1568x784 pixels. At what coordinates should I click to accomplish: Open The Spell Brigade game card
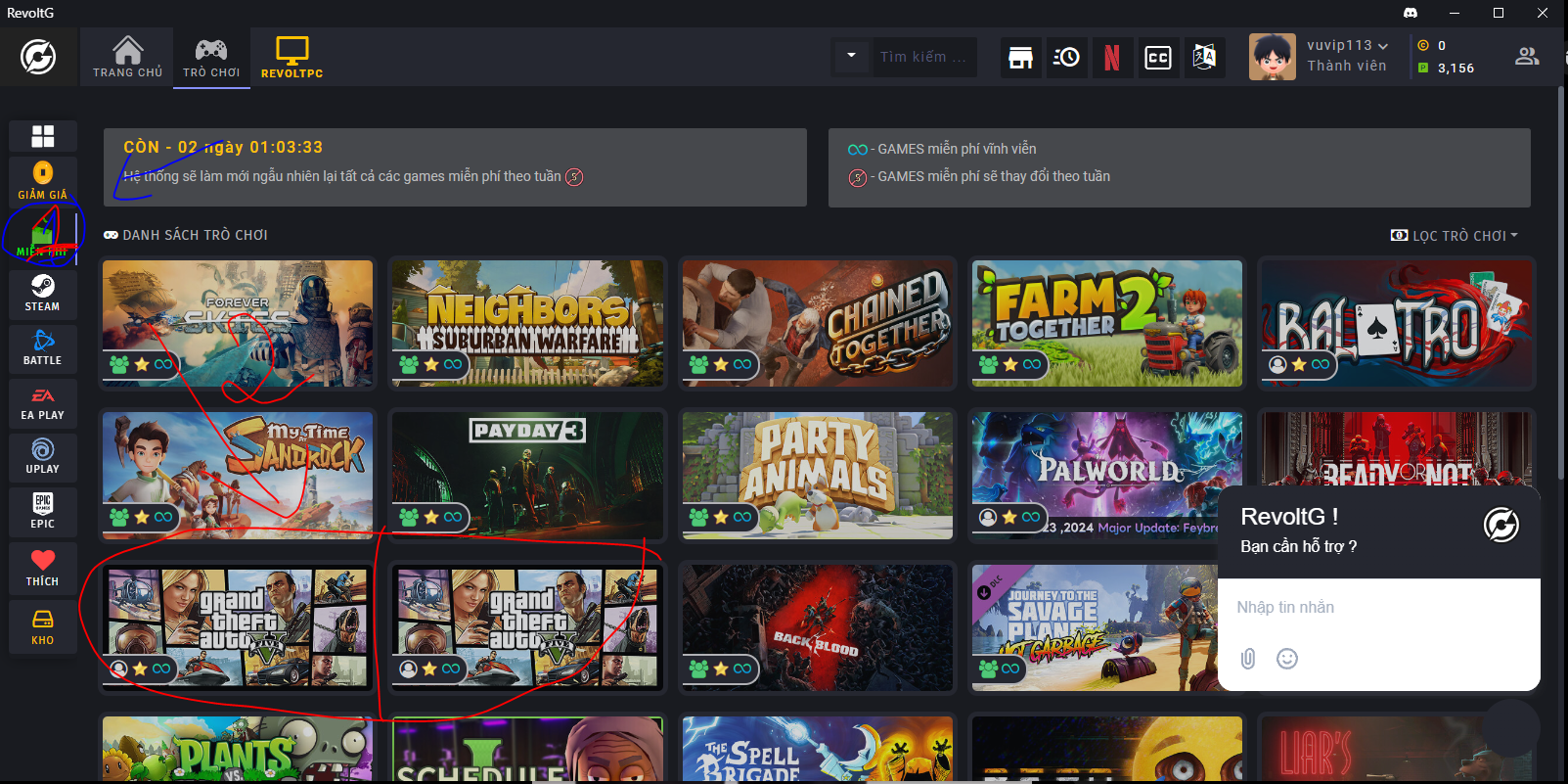coord(817,749)
